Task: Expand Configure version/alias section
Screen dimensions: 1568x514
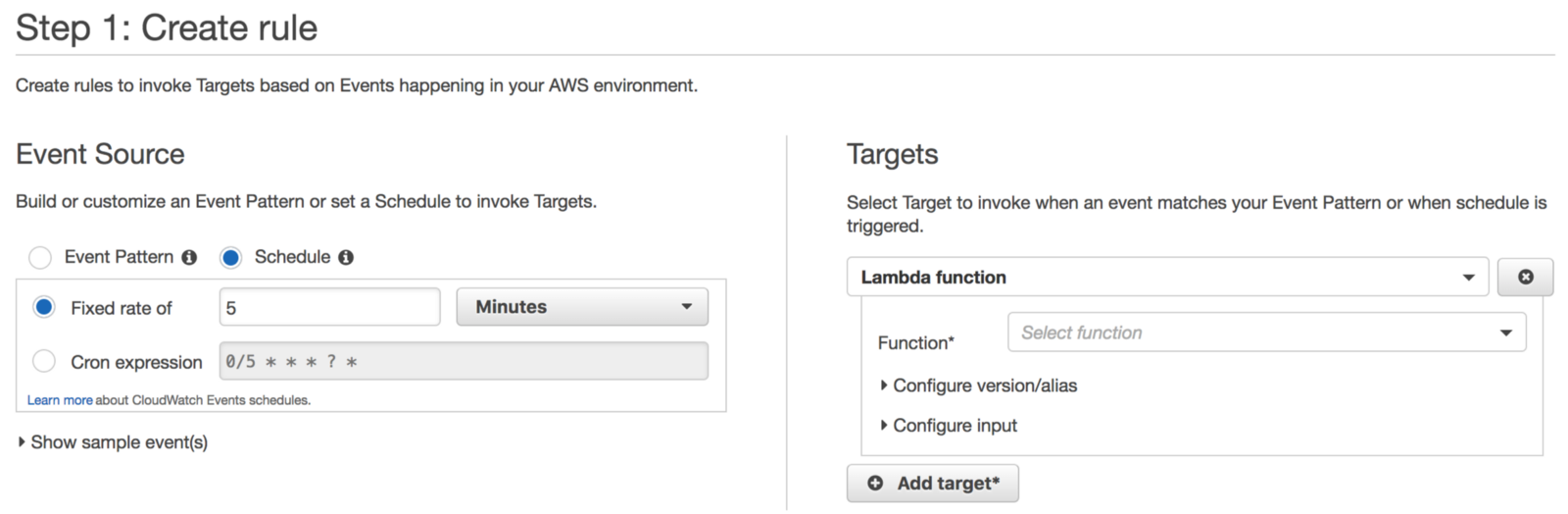Action: [984, 385]
